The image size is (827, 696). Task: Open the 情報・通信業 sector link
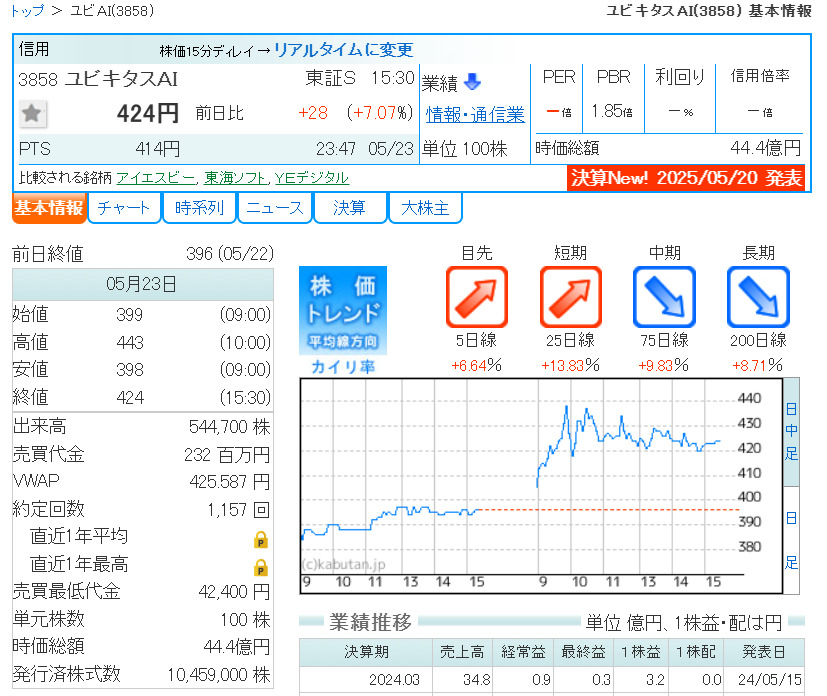475,115
